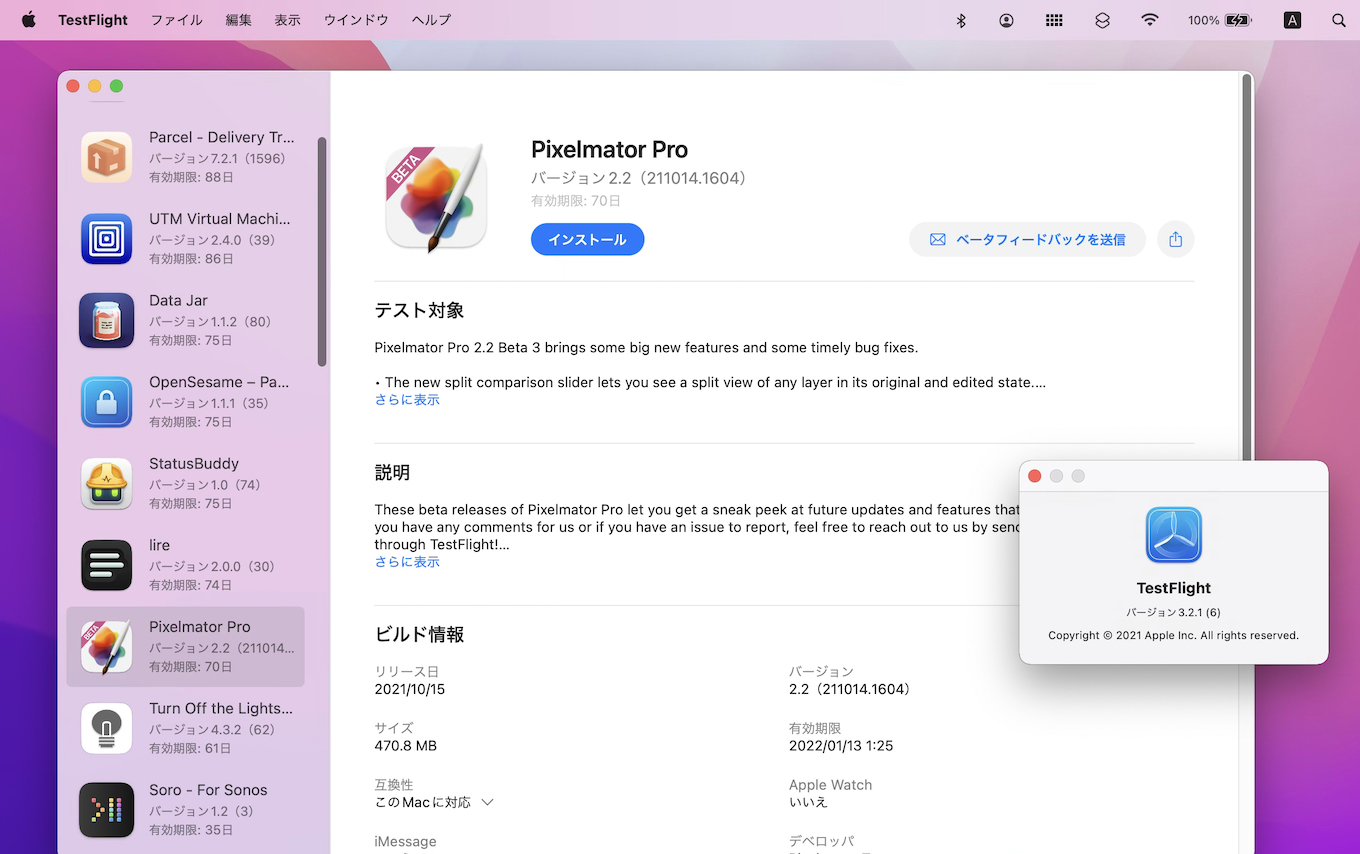Open the ヘルプ menu
Image resolution: width=1360 pixels, height=854 pixels.
[431, 20]
